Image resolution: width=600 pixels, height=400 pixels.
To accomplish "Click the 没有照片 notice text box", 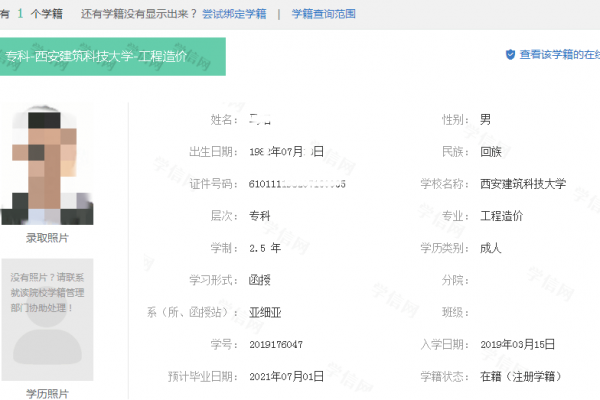I will click(x=48, y=290).
